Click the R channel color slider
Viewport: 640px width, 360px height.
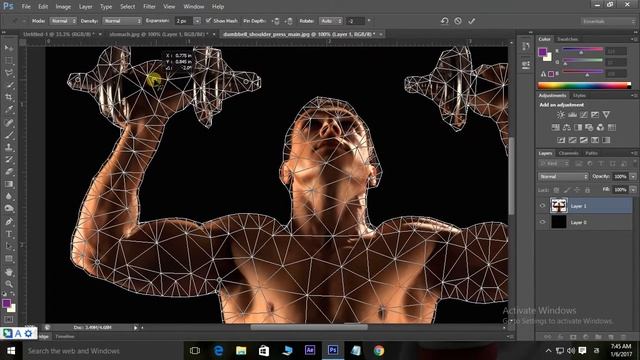coord(583,50)
